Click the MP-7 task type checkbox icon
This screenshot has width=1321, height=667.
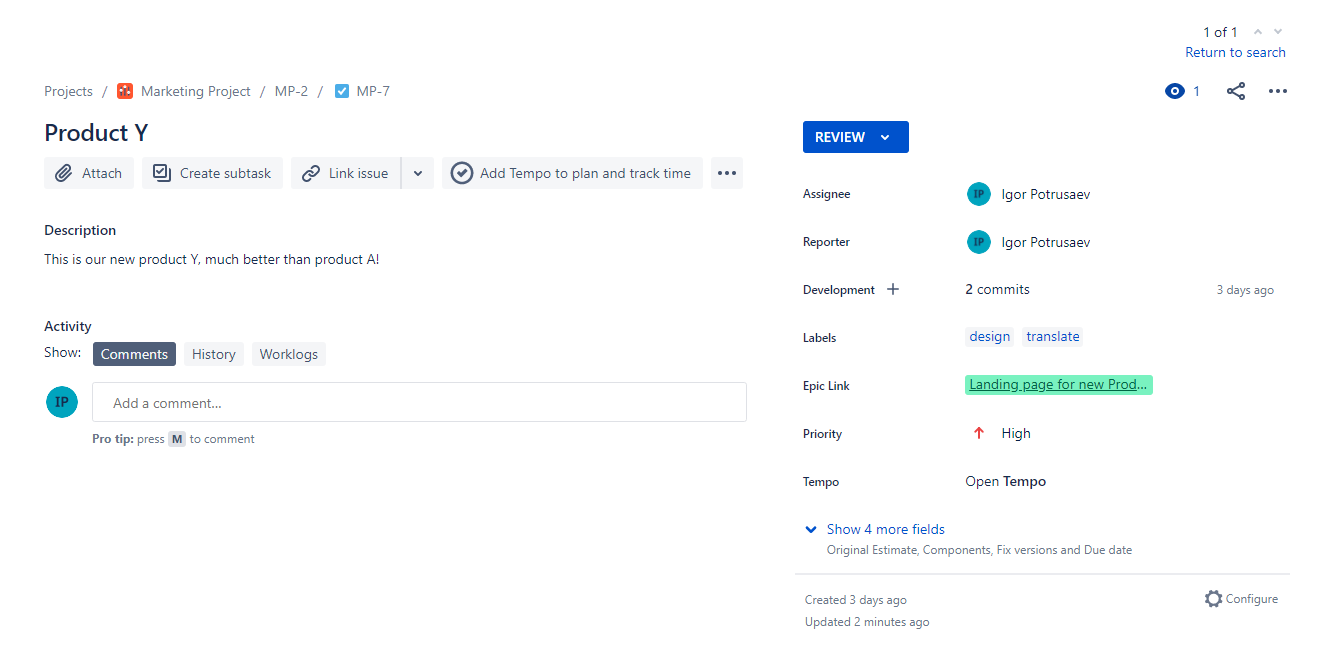coord(342,91)
